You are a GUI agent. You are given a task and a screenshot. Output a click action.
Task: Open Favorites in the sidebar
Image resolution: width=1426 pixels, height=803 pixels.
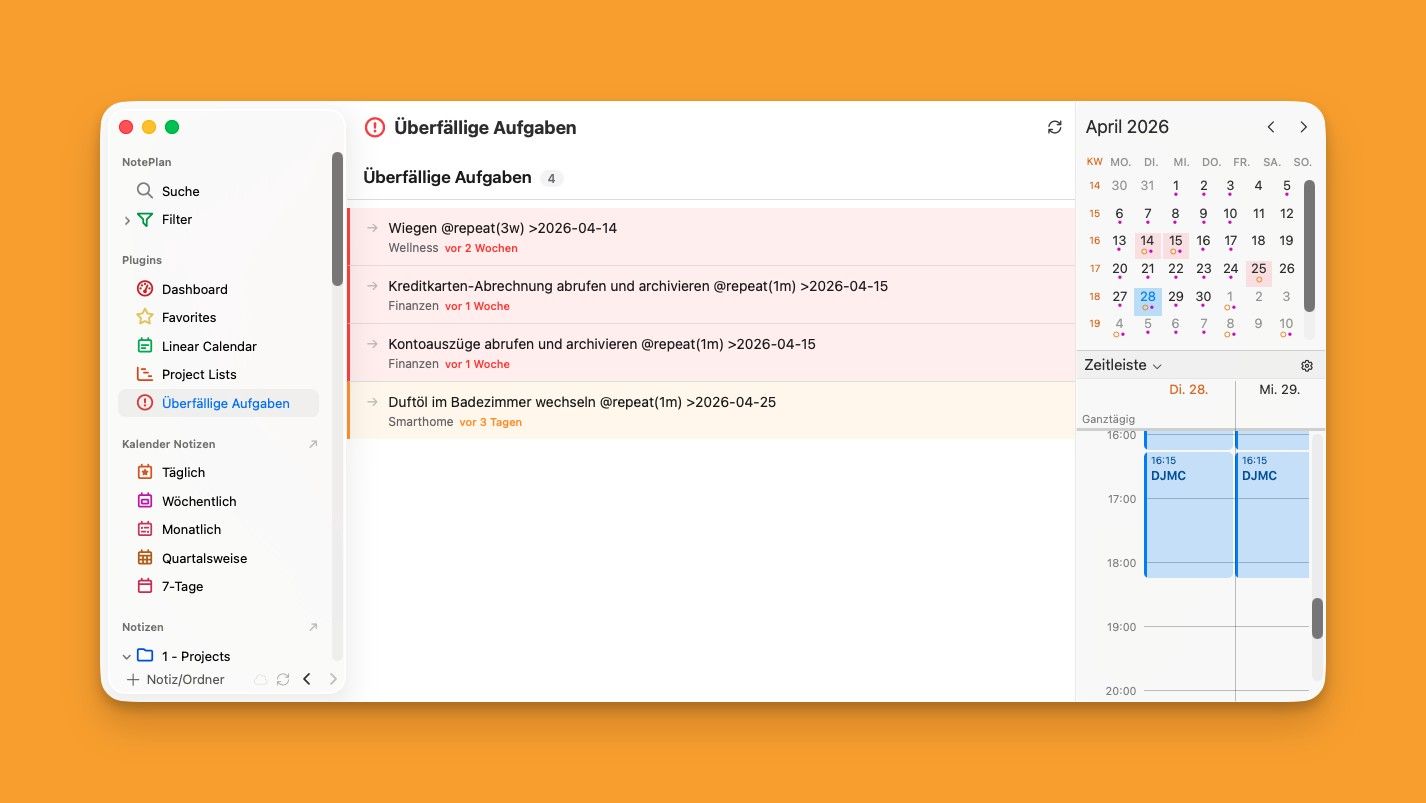coord(188,317)
